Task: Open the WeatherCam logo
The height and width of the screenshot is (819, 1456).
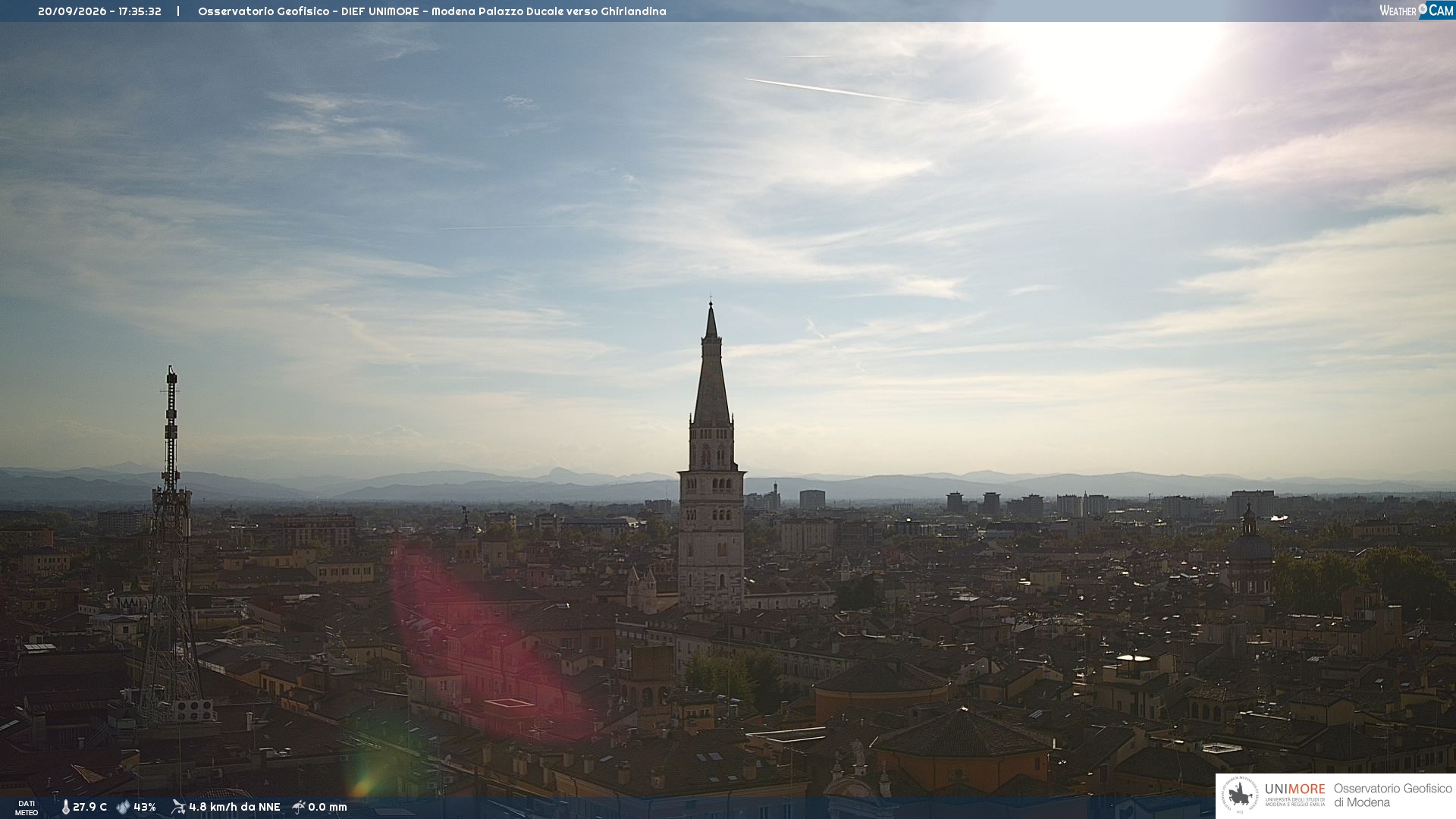Action: click(1417, 11)
